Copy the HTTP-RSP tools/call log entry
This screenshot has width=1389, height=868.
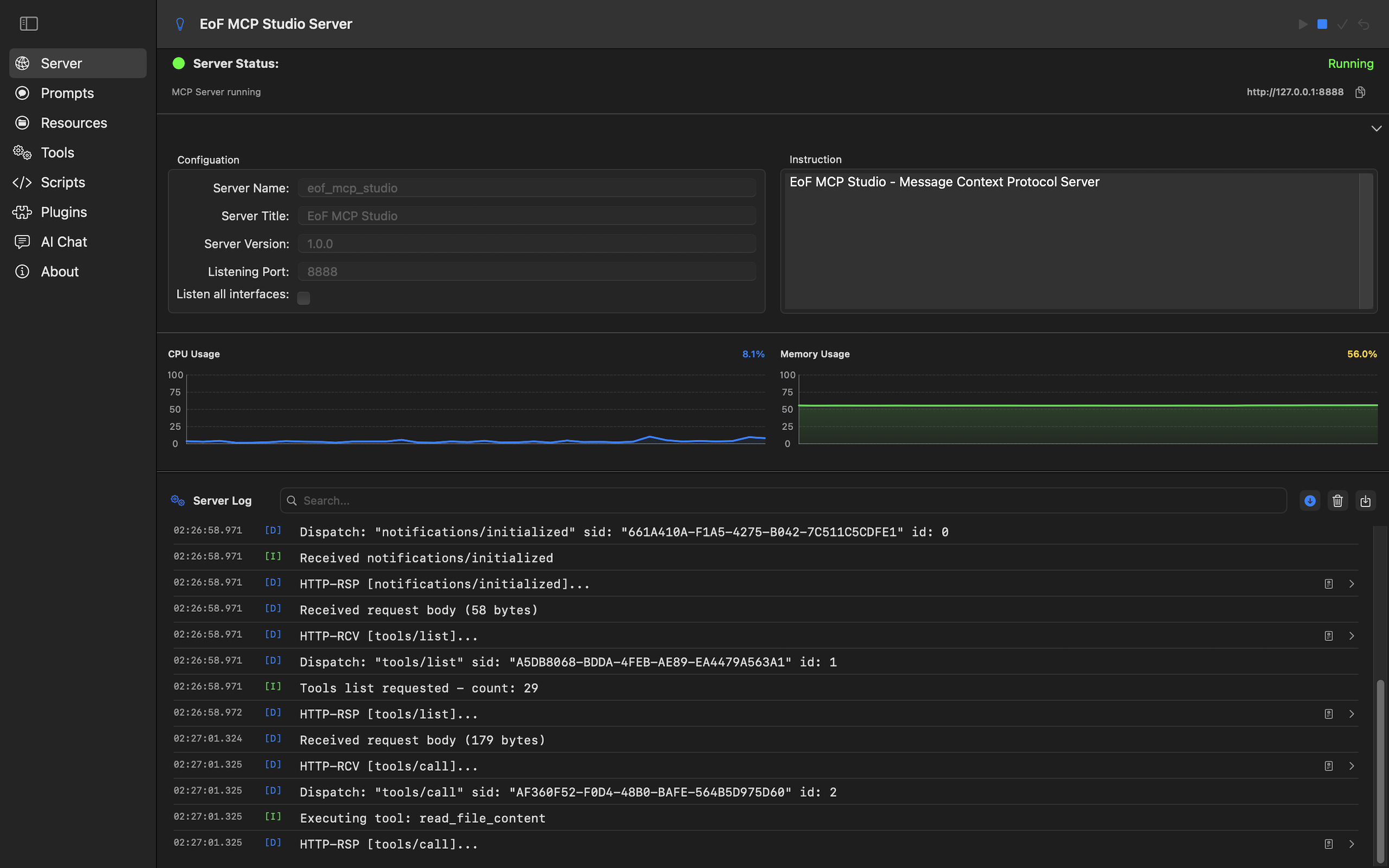point(1328,844)
